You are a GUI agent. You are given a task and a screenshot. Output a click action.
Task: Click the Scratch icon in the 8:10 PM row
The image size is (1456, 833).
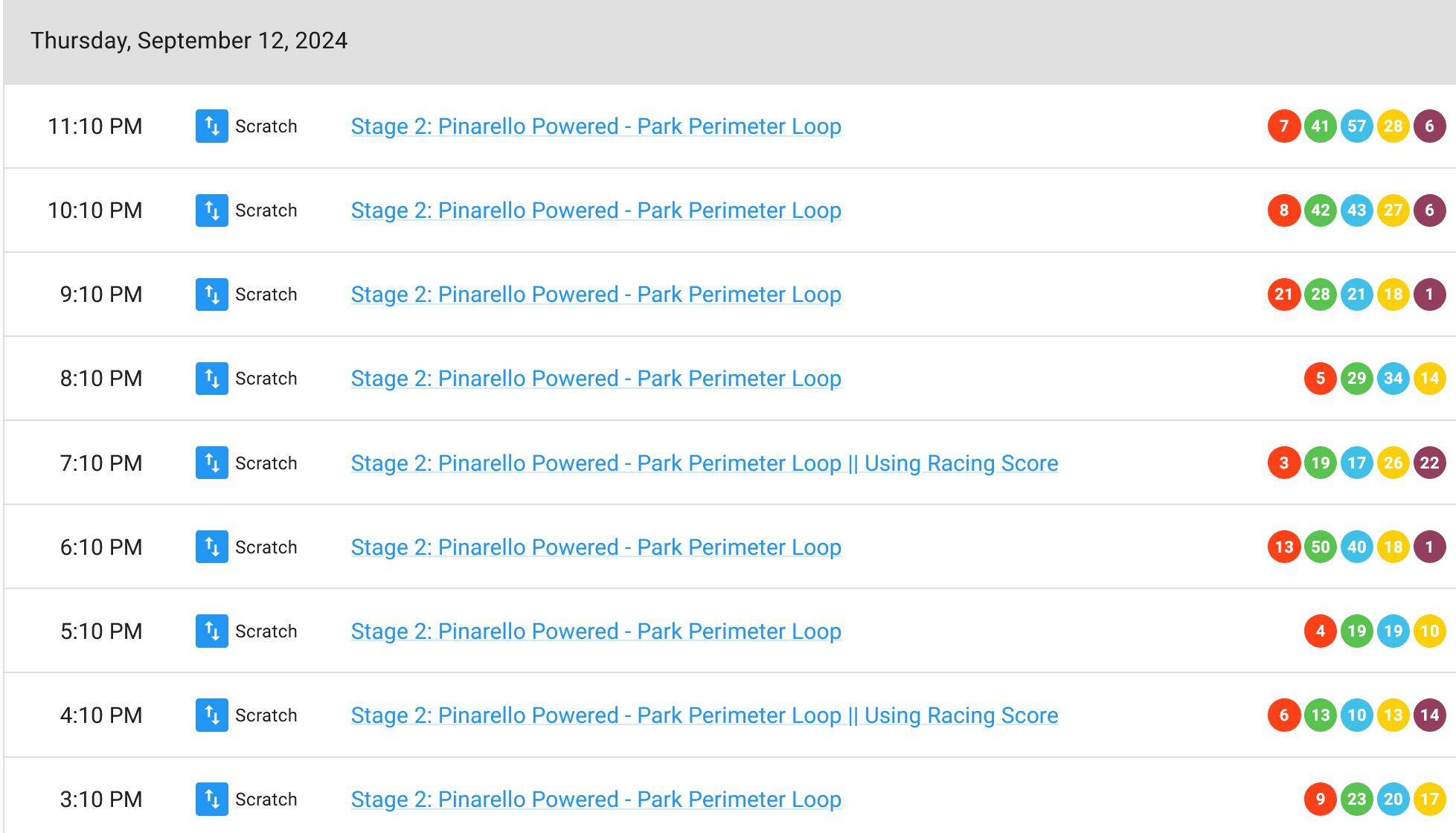pos(211,379)
